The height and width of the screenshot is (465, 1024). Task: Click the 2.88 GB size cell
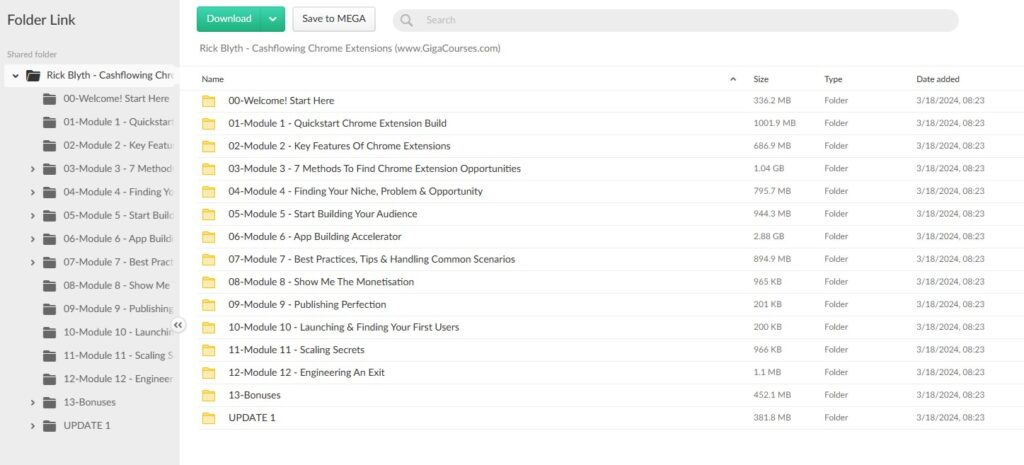(x=767, y=237)
